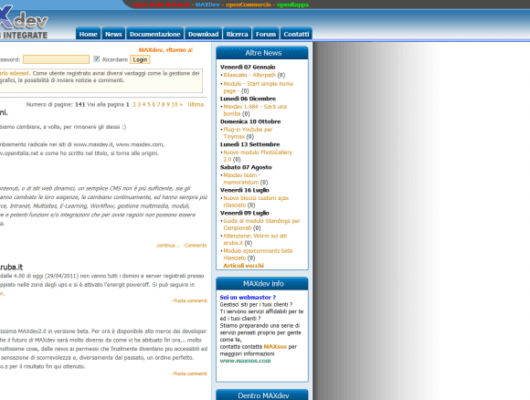Click the 'Commenta' link under first article
The height and width of the screenshot is (400, 530).
196,245
